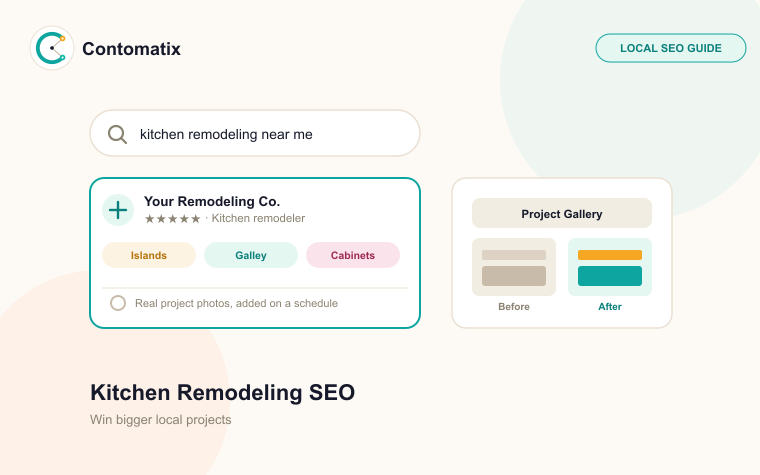This screenshot has height=475, width=760.
Task: Click the Contomatix brand name text
Action: (x=131, y=48)
